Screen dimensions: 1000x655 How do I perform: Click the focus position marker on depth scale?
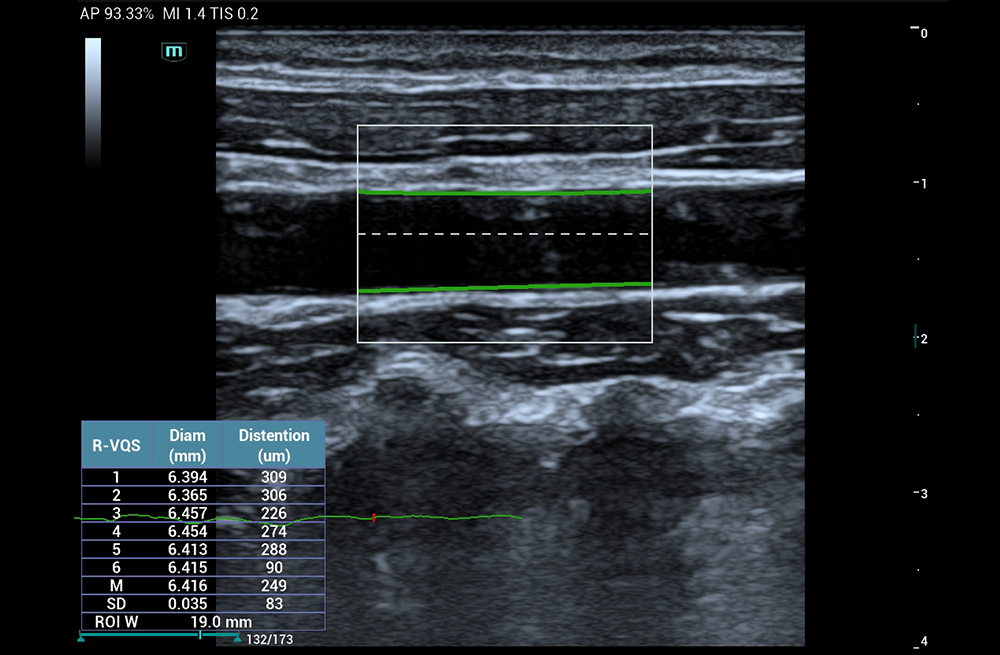click(915, 337)
